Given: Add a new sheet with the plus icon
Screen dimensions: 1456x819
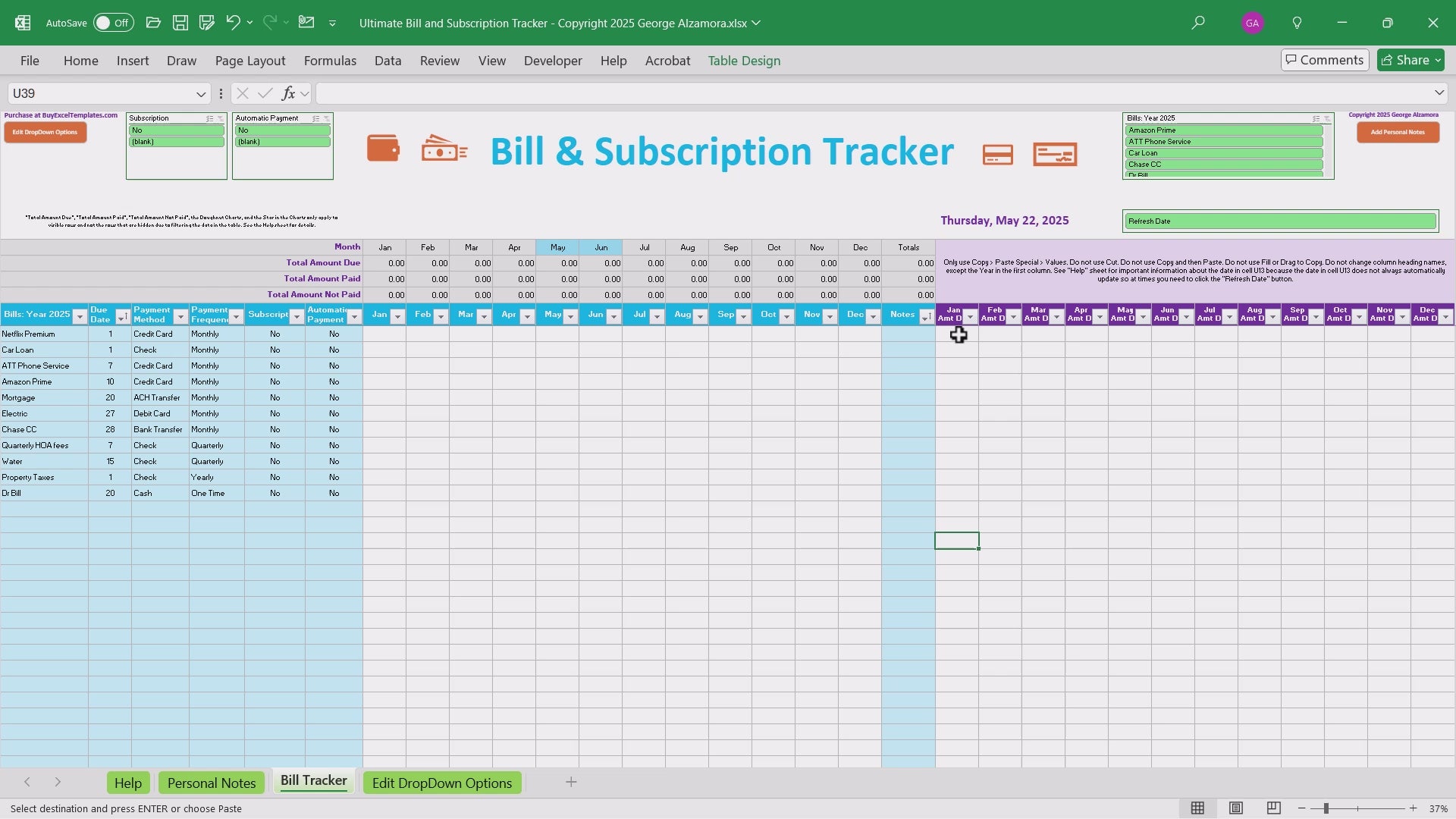Looking at the screenshot, I should pos(572,782).
